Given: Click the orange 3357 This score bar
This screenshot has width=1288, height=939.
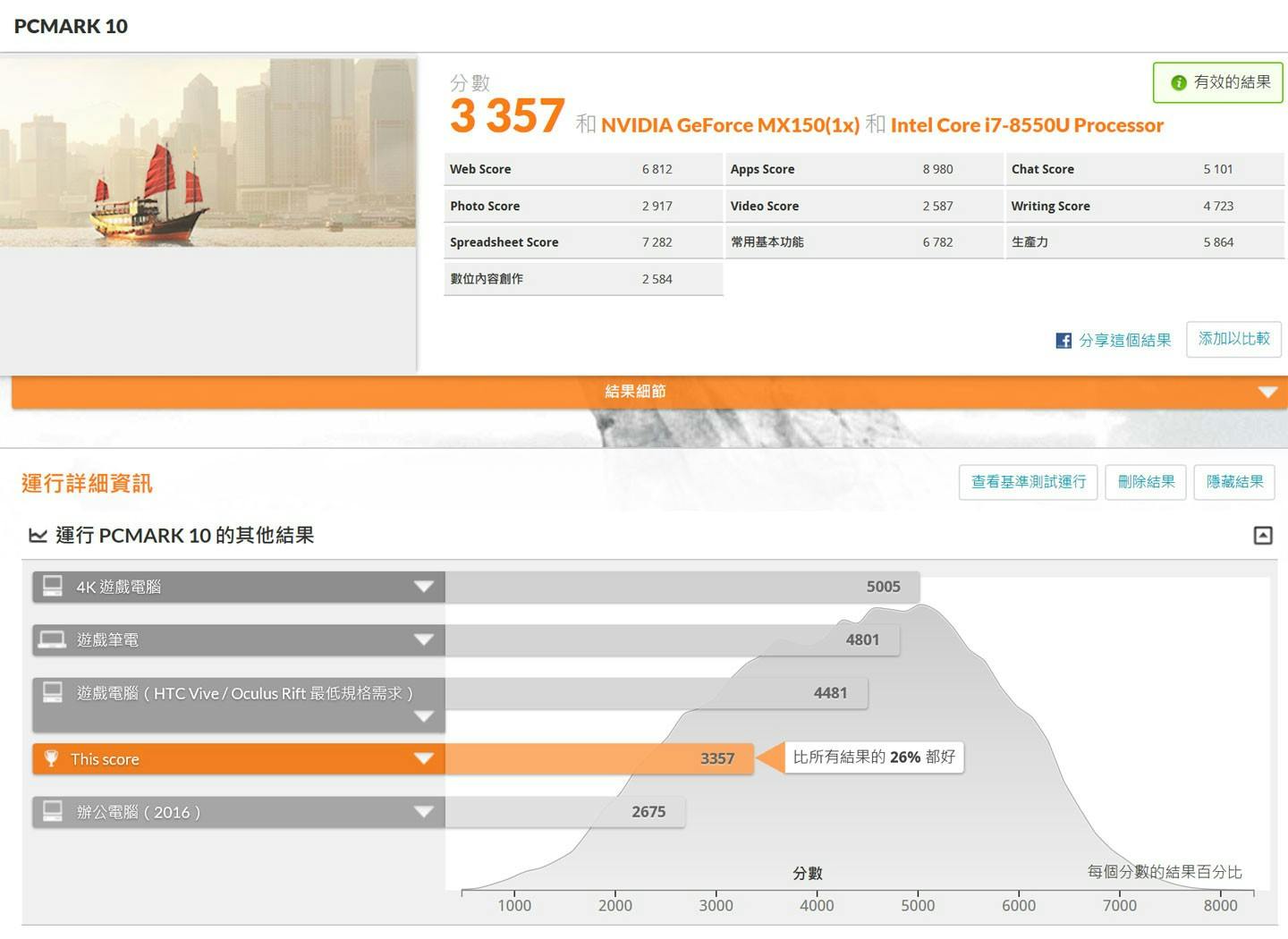Looking at the screenshot, I should 599,758.
